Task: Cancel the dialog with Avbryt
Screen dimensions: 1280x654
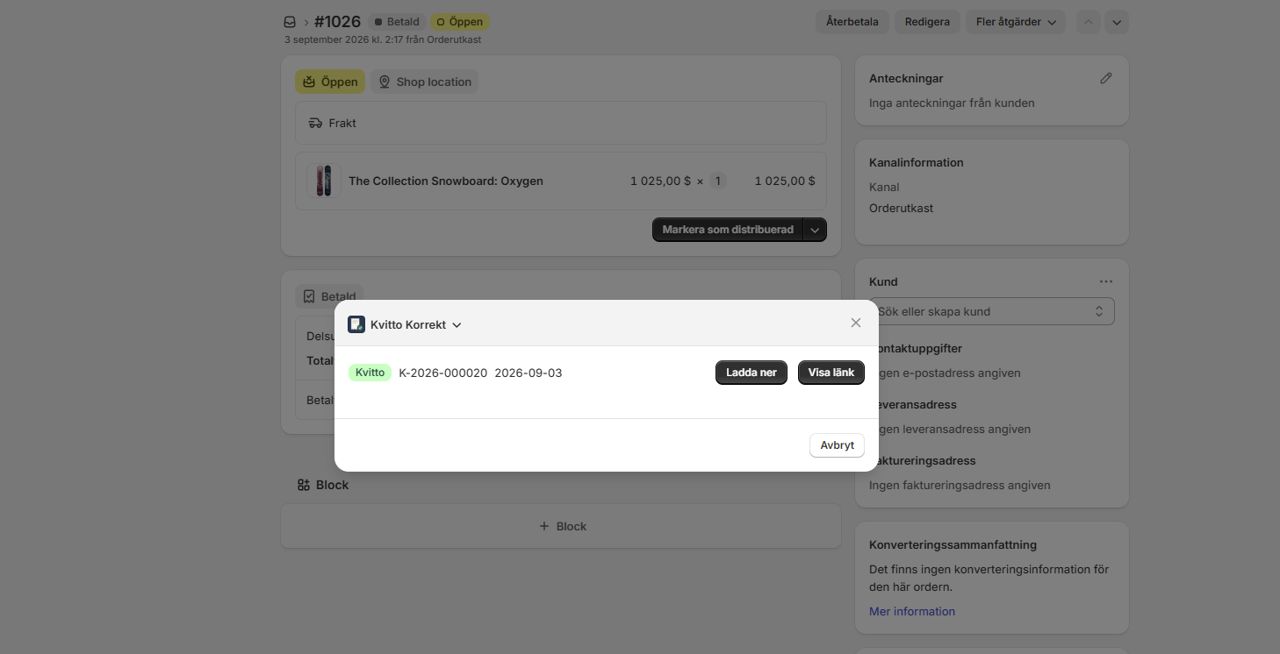Action: [x=837, y=445]
